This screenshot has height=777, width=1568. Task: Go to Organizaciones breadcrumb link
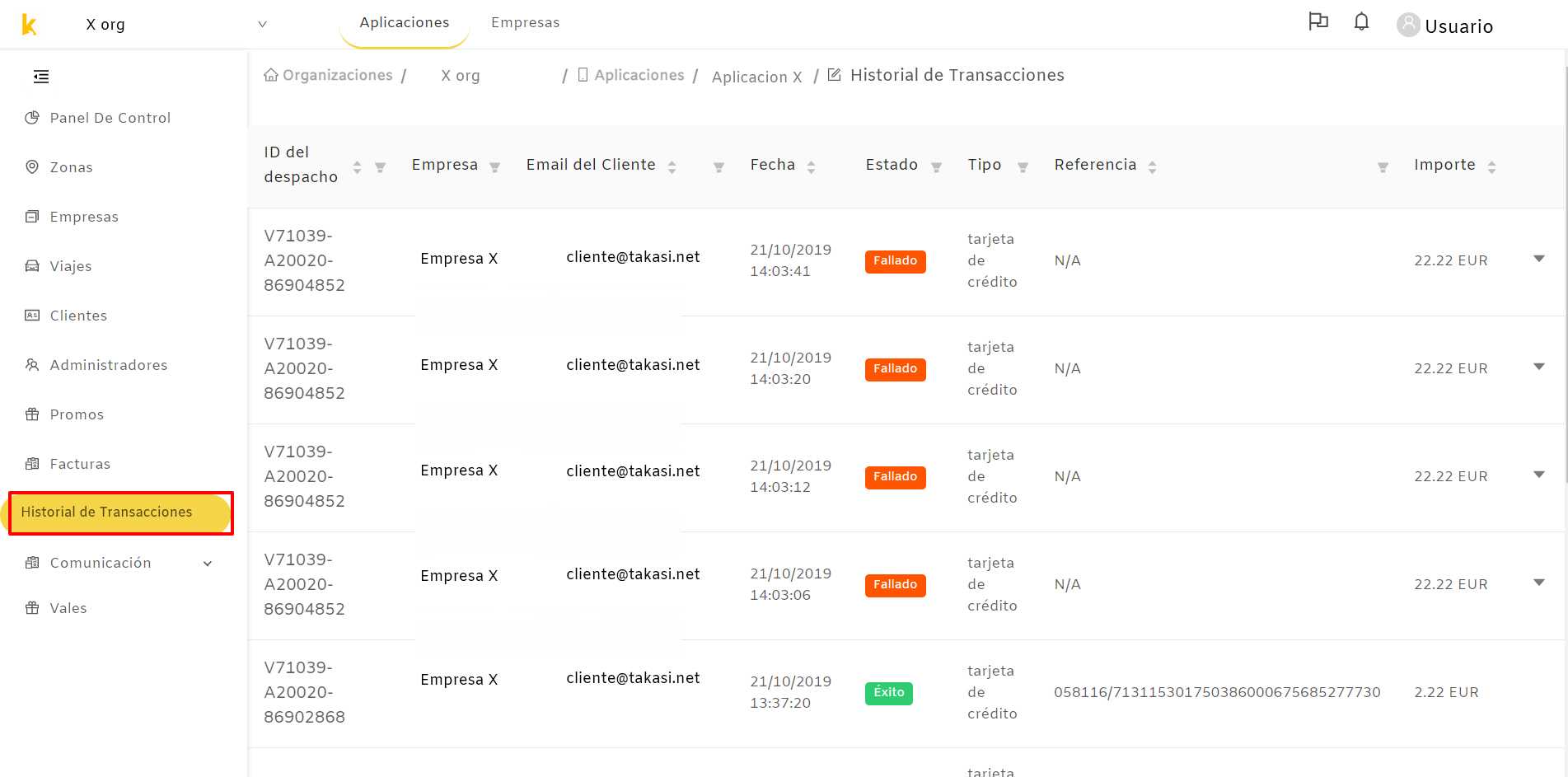tap(338, 75)
